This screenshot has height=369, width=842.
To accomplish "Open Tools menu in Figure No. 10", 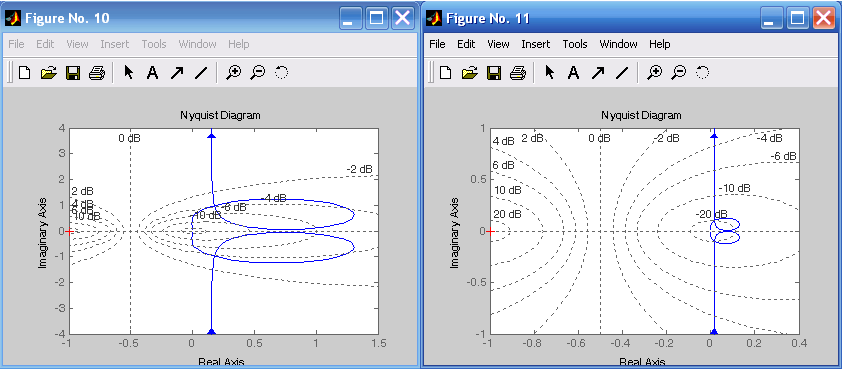I will click(154, 45).
